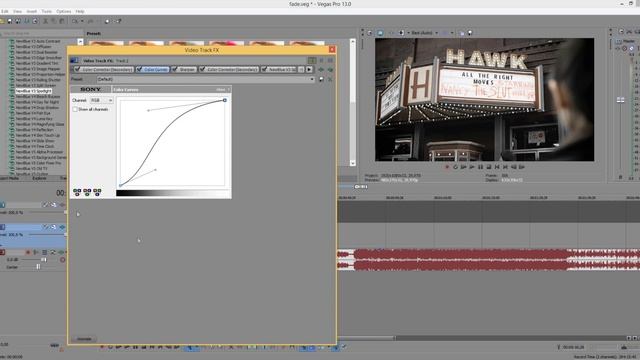Click the second curve shape preset icon
640x360 pixels.
tap(87, 192)
